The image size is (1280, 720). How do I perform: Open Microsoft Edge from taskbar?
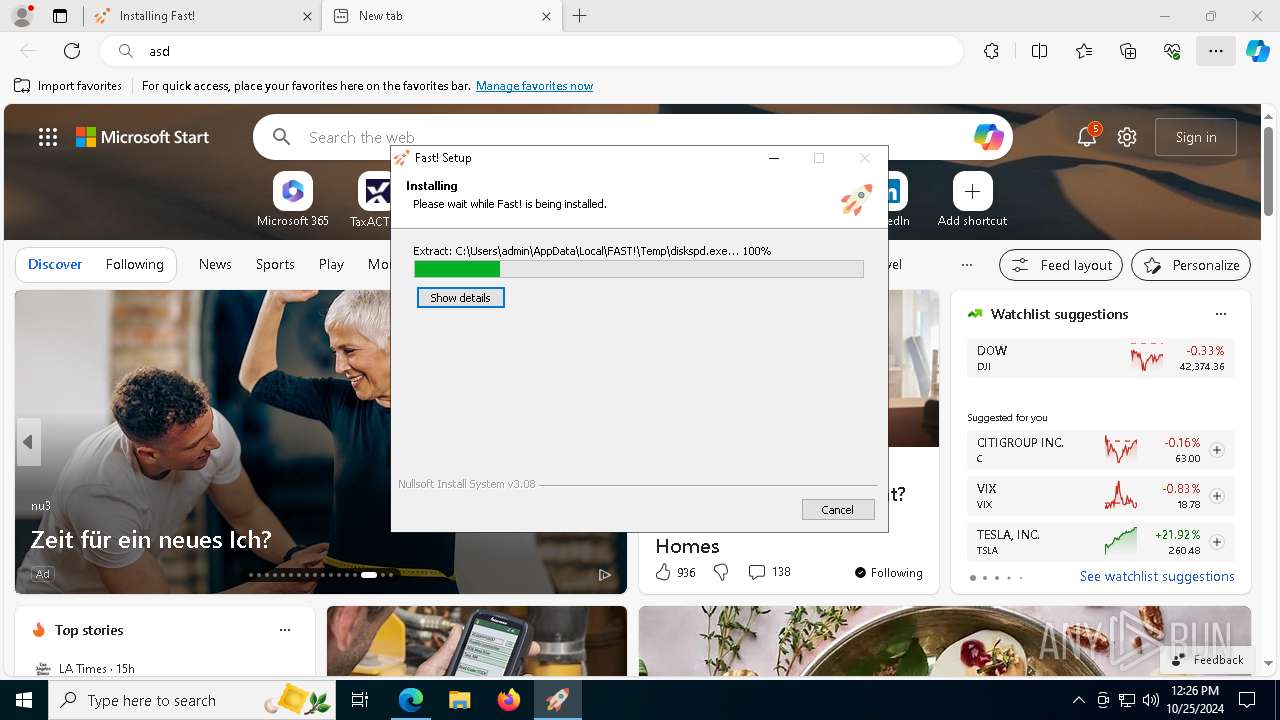pos(411,700)
